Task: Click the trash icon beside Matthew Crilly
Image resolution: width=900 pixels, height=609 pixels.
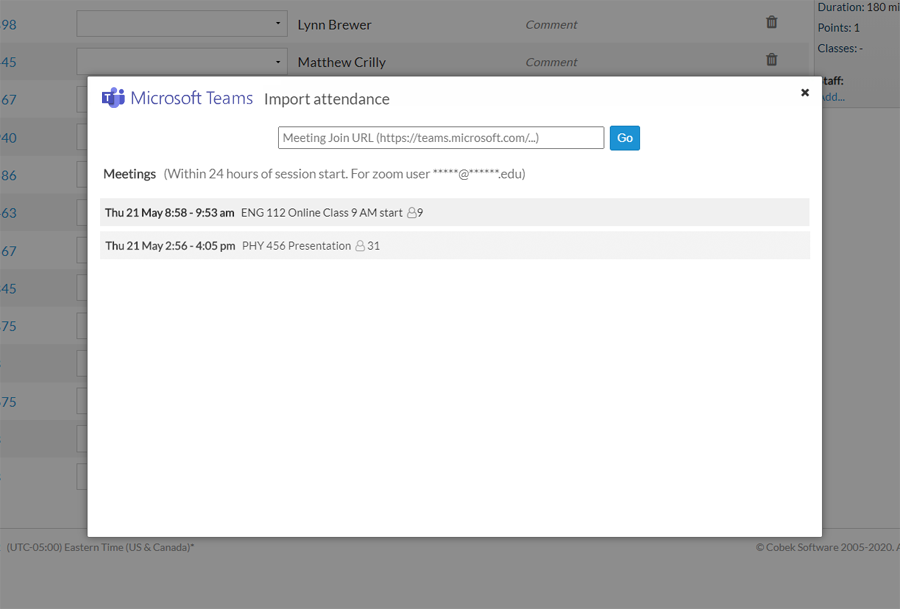Action: tap(771, 59)
